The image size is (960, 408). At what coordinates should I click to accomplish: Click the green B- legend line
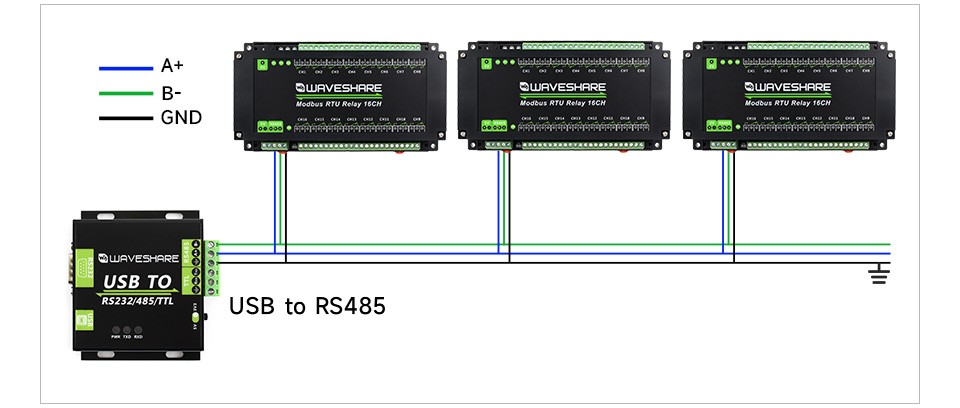[126, 94]
